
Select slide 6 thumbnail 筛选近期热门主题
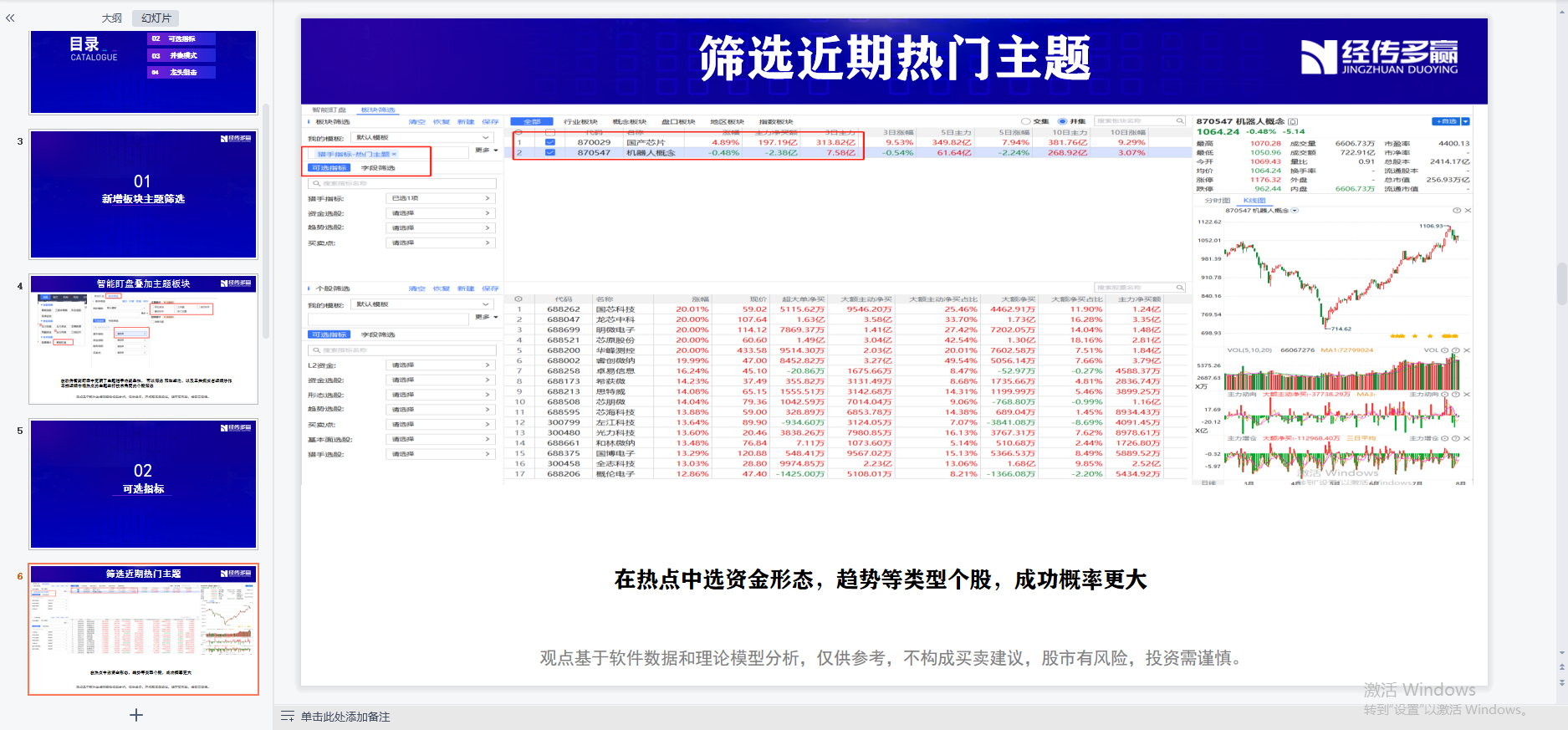(x=143, y=629)
